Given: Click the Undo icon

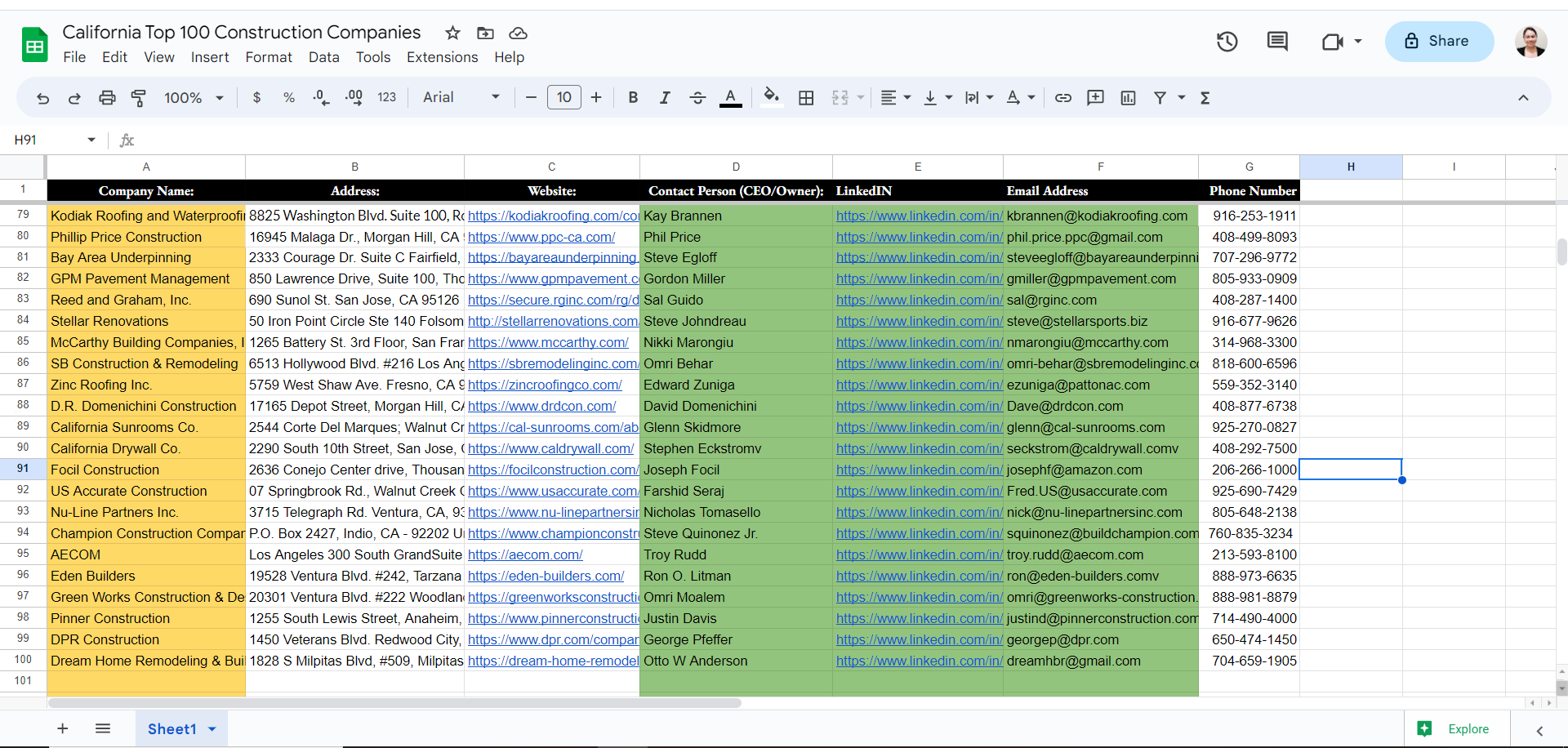Looking at the screenshot, I should pyautogui.click(x=43, y=98).
